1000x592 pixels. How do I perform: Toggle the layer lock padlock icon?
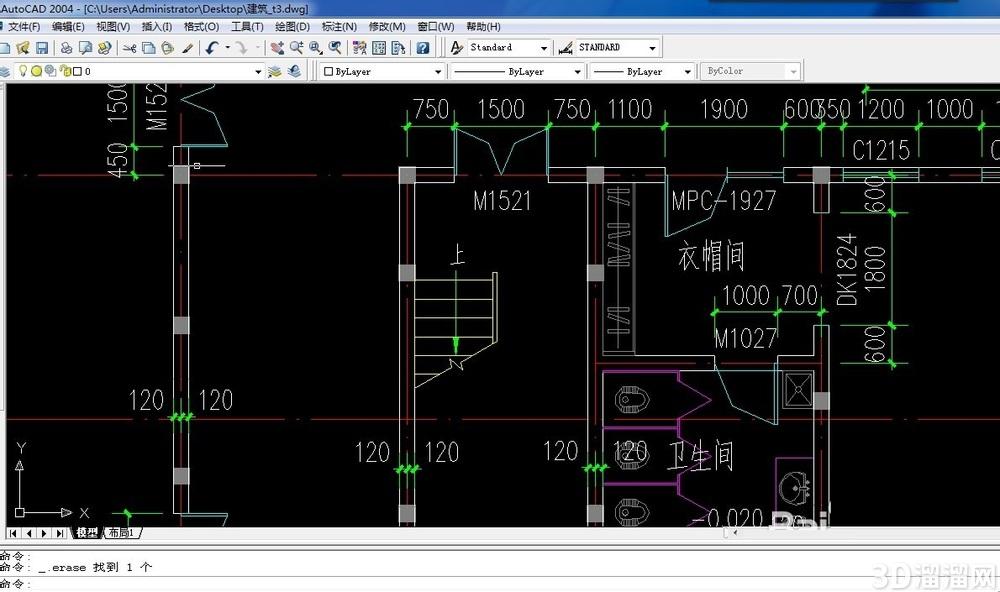64,71
